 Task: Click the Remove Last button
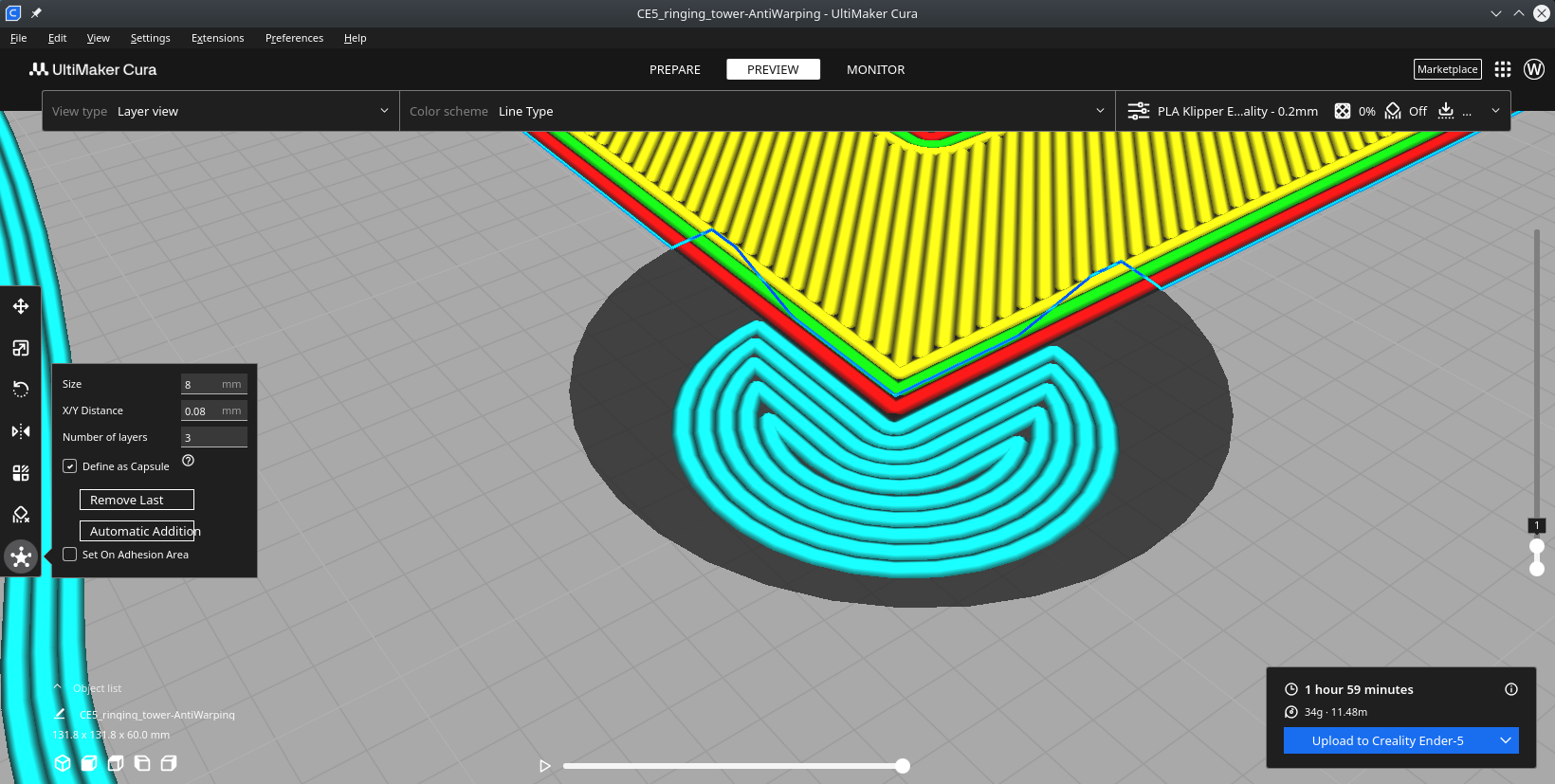coord(137,500)
